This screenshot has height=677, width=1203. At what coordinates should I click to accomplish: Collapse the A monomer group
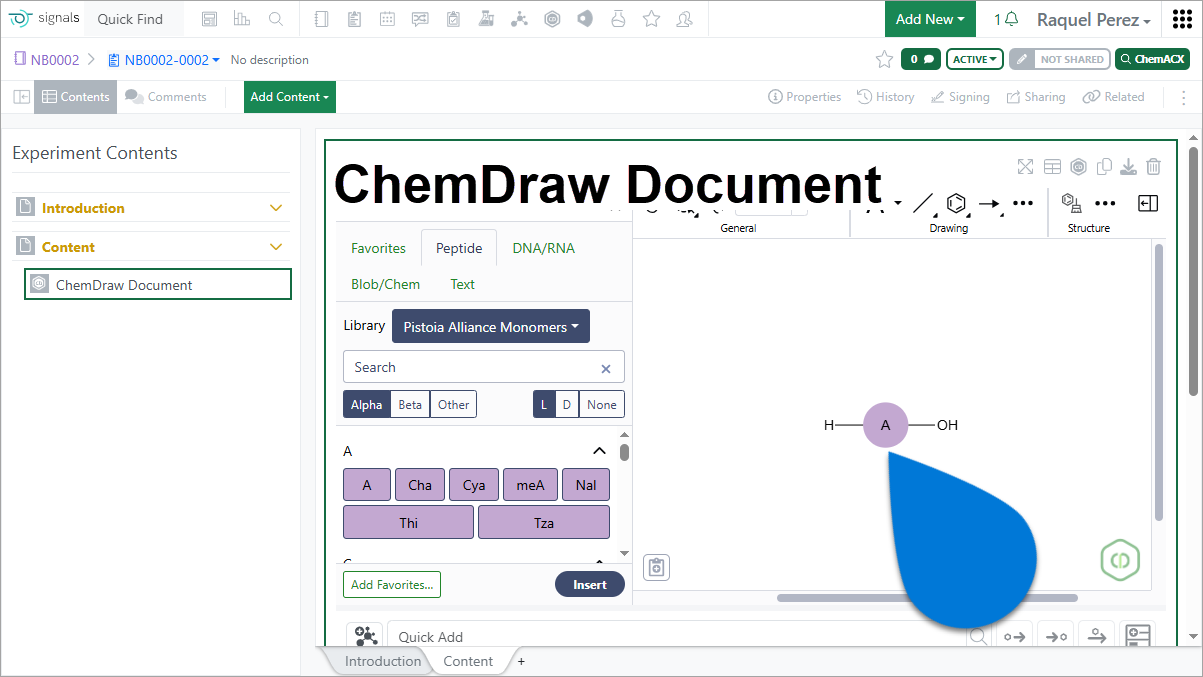pos(599,451)
